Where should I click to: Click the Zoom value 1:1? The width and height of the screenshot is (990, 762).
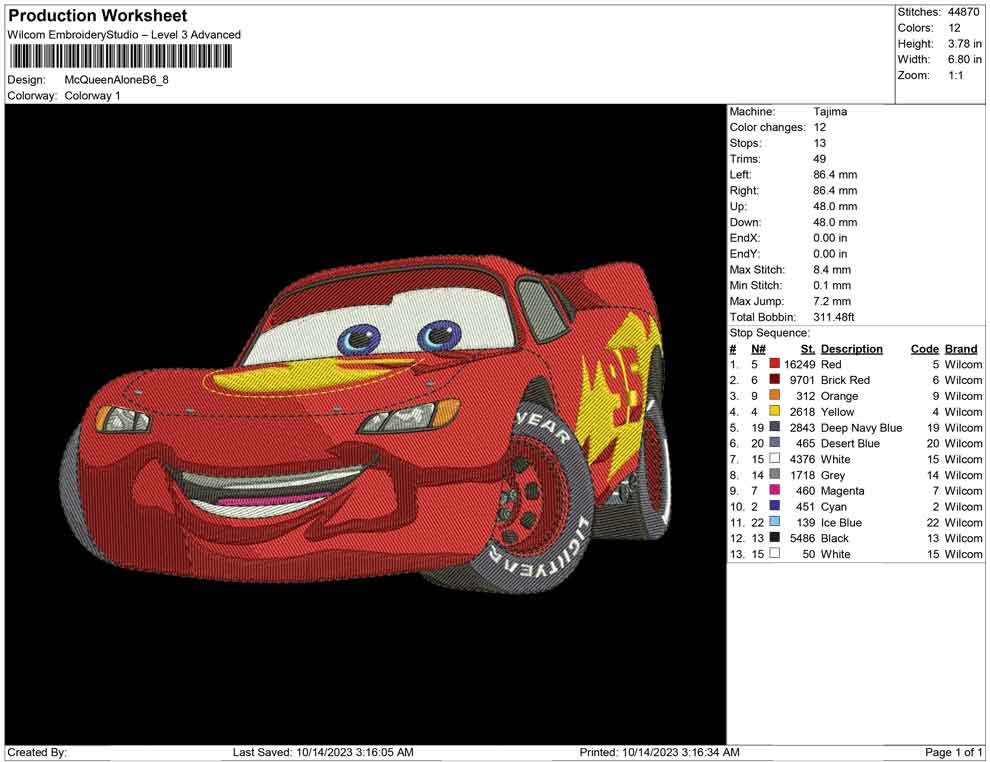(x=955, y=75)
